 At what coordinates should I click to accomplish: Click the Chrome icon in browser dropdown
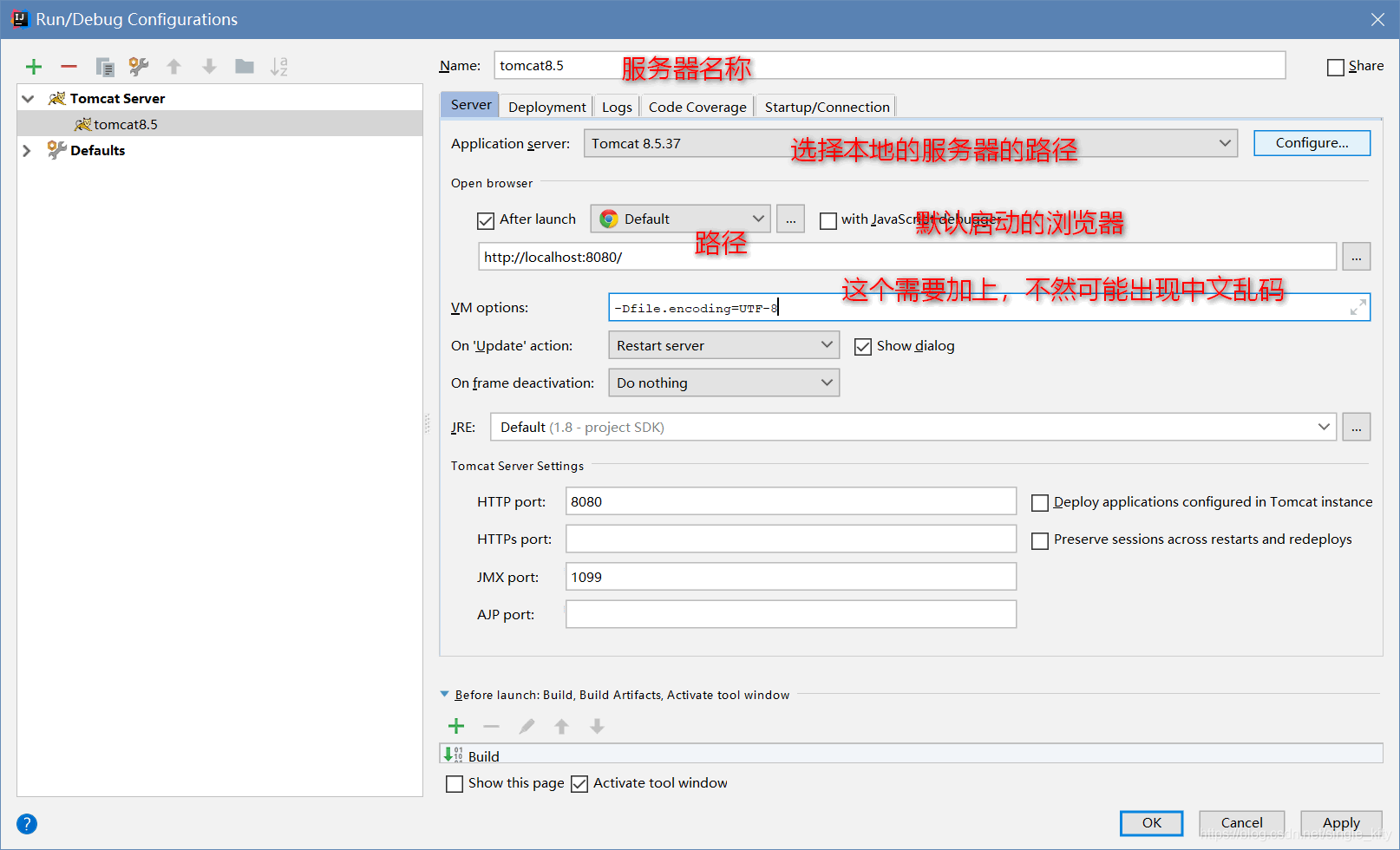click(609, 219)
